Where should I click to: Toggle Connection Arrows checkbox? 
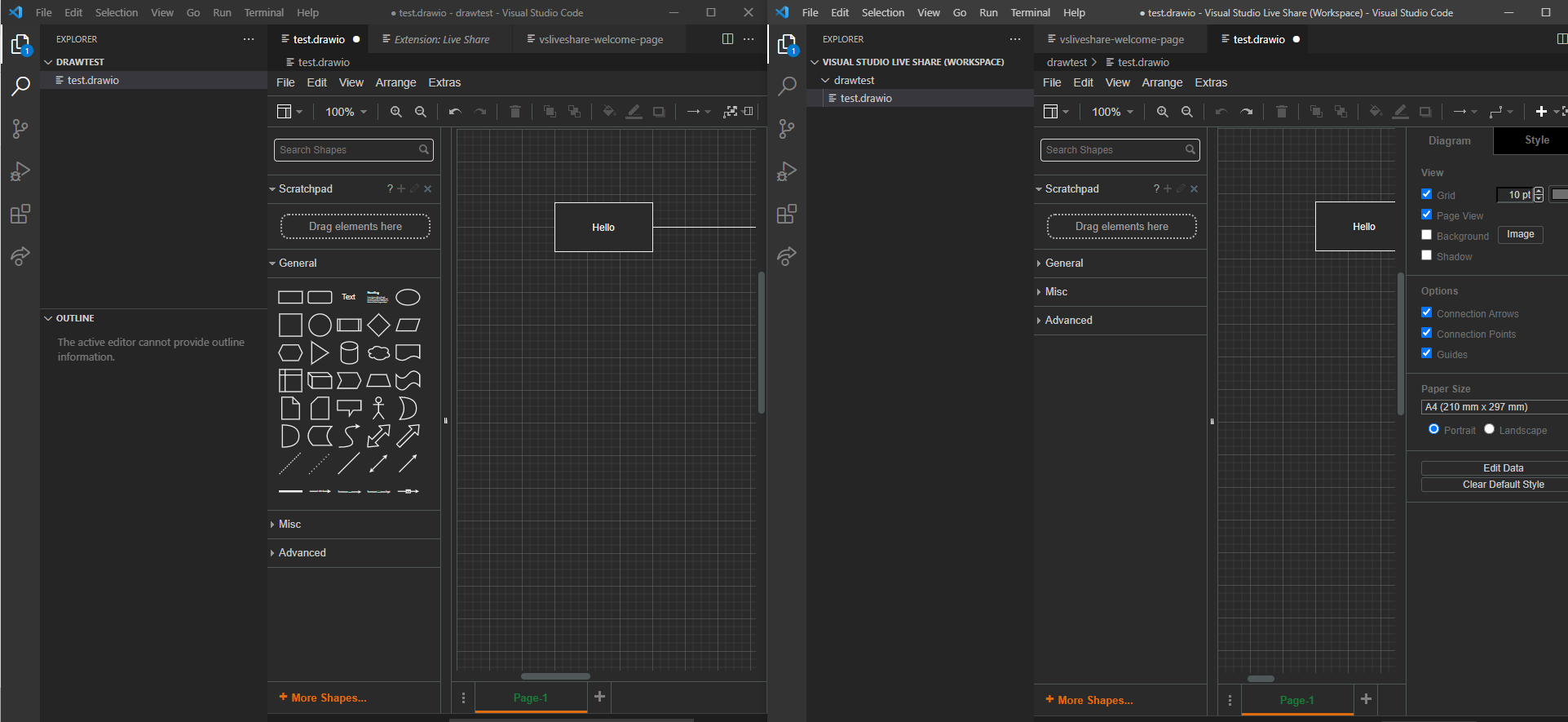coord(1427,312)
